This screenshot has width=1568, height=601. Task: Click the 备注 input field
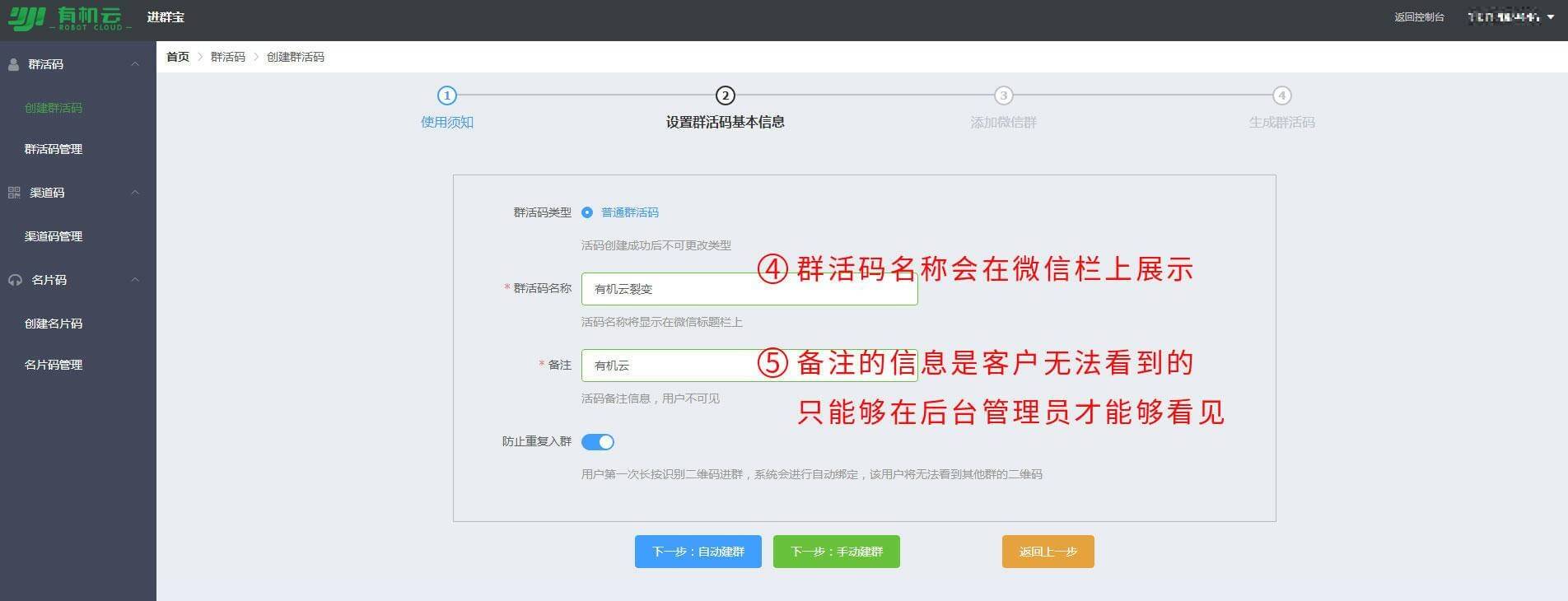[x=749, y=366]
